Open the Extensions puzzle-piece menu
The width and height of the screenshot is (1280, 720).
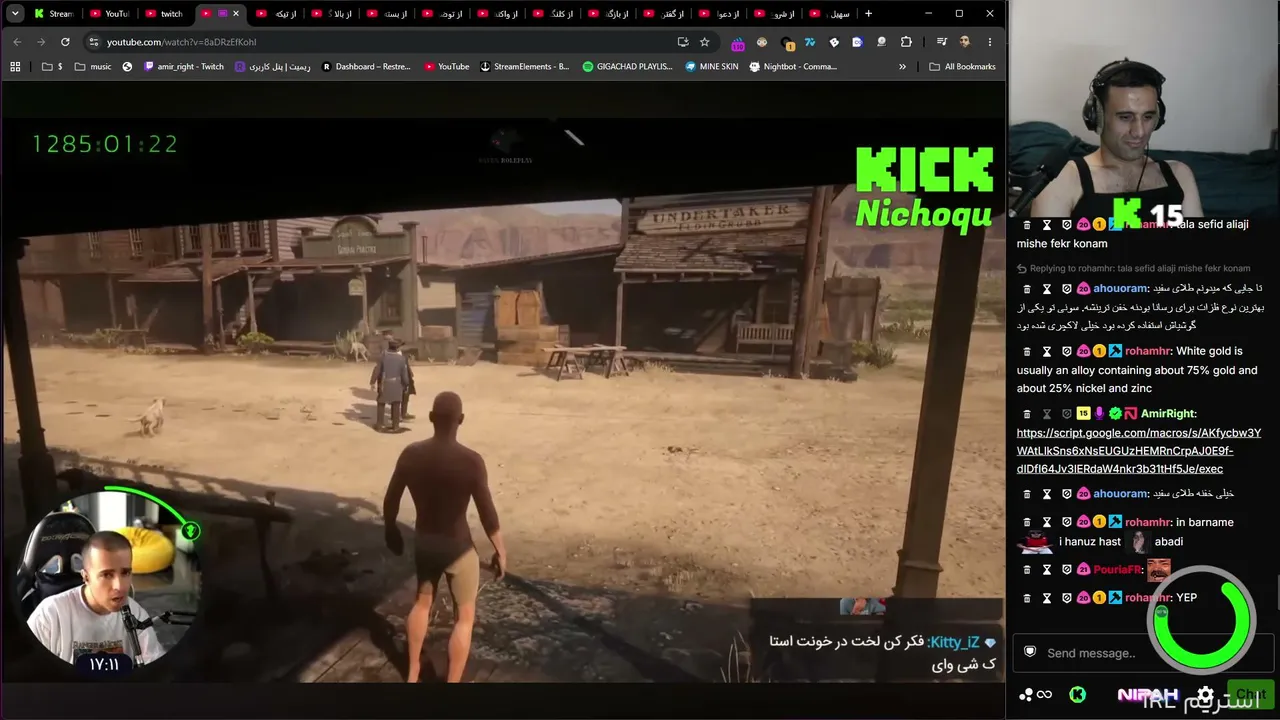(906, 42)
